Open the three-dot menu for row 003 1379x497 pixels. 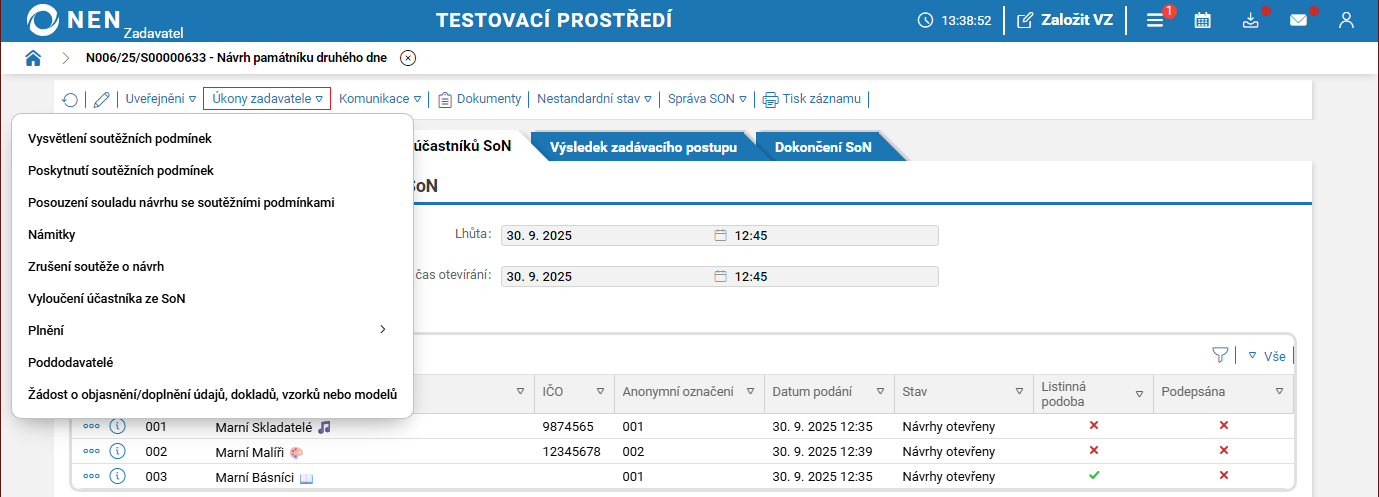[x=92, y=477]
